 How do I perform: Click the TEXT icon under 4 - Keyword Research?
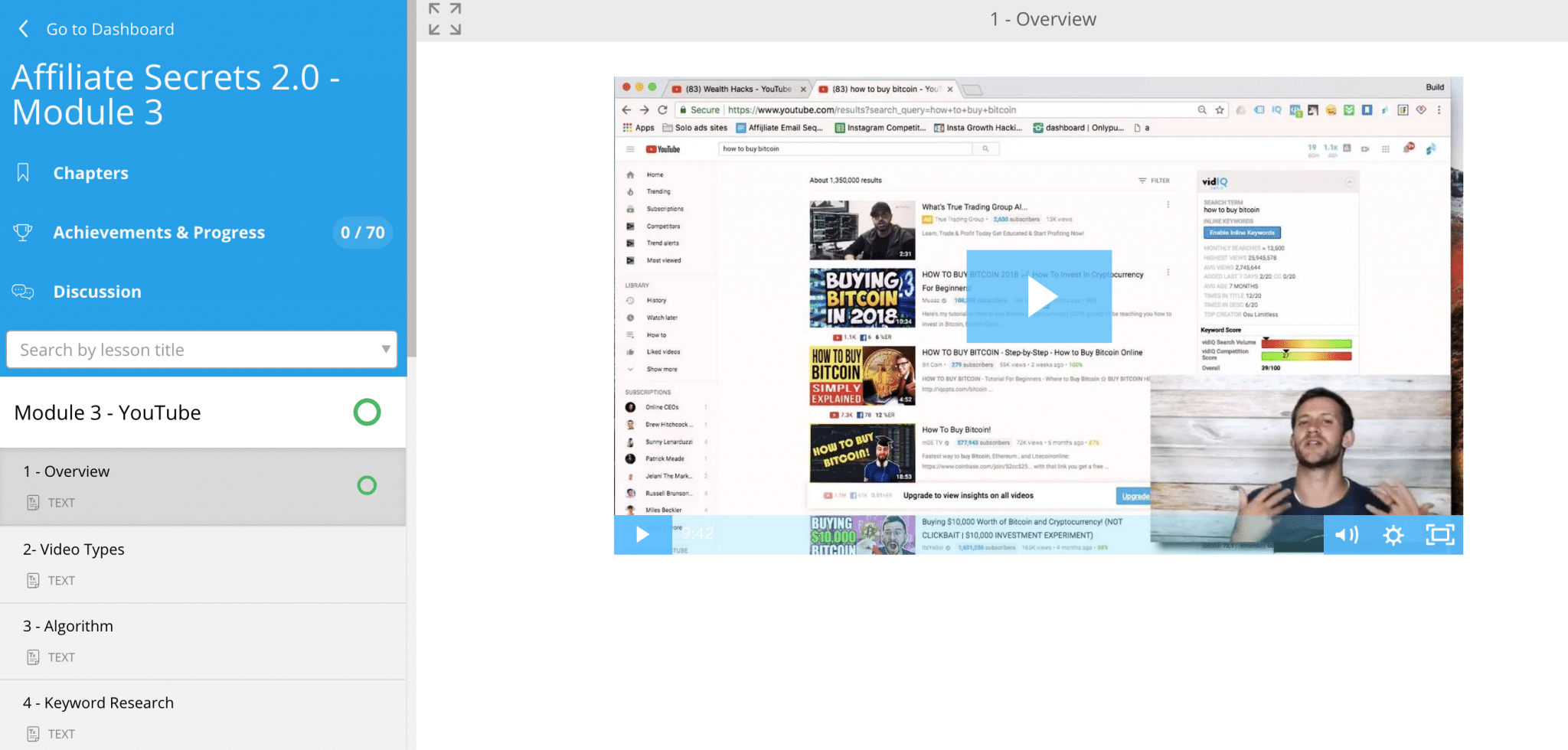point(33,734)
